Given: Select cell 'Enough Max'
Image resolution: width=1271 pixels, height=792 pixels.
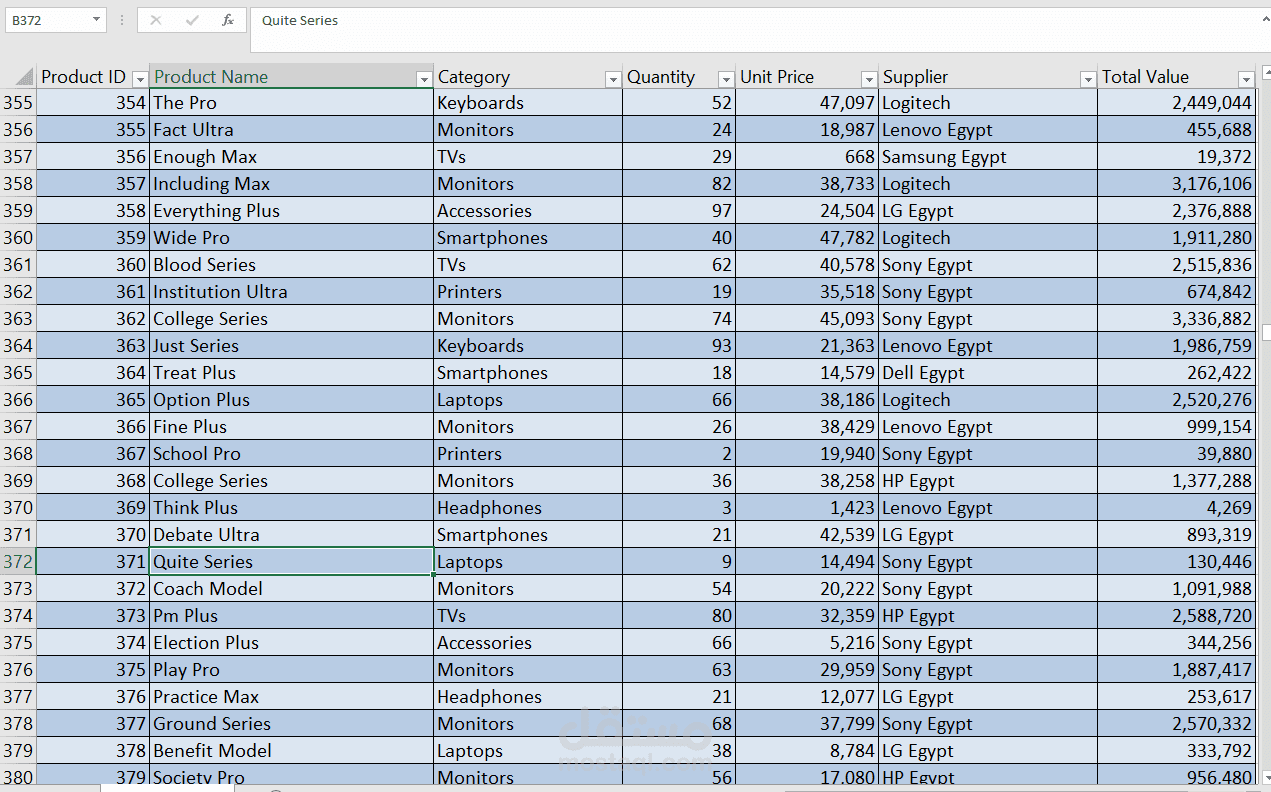Looking at the screenshot, I should (x=291, y=157).
